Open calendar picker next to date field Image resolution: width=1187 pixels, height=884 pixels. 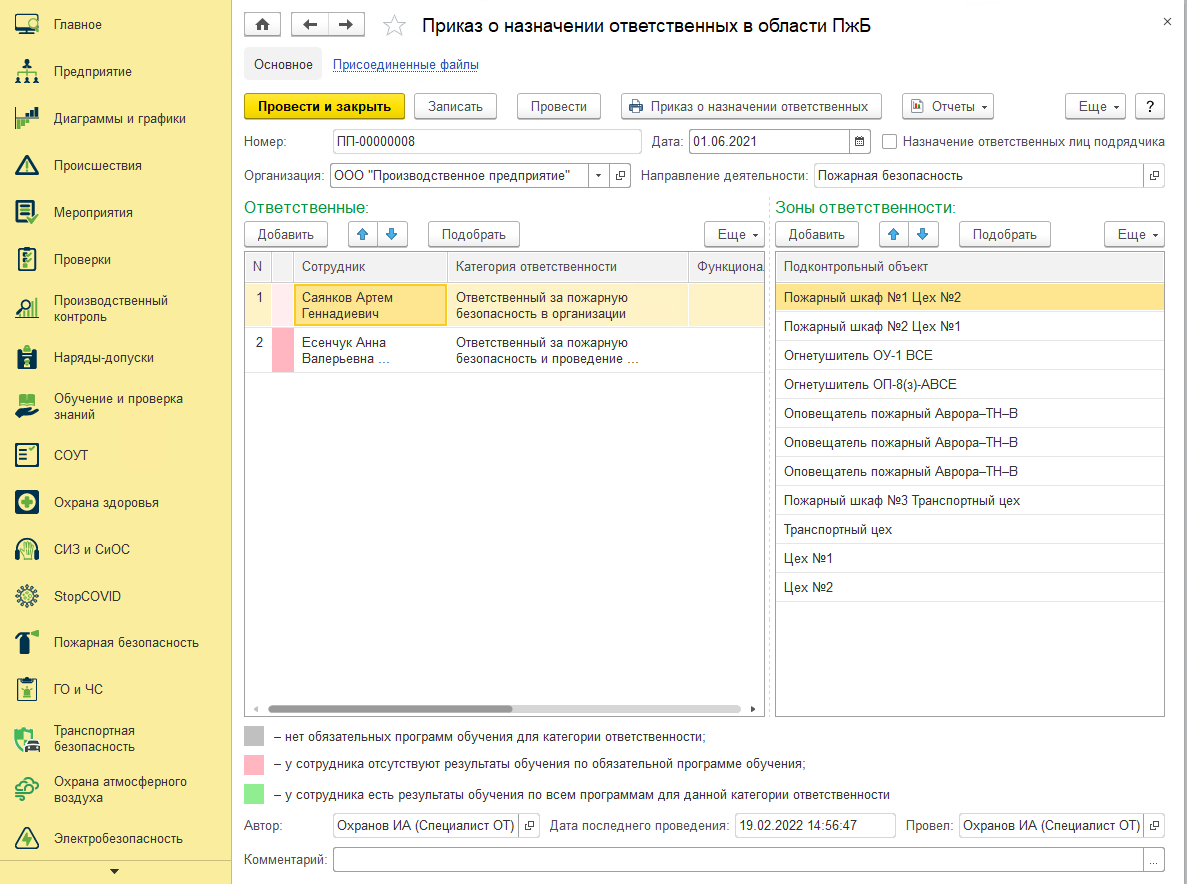[x=860, y=142]
